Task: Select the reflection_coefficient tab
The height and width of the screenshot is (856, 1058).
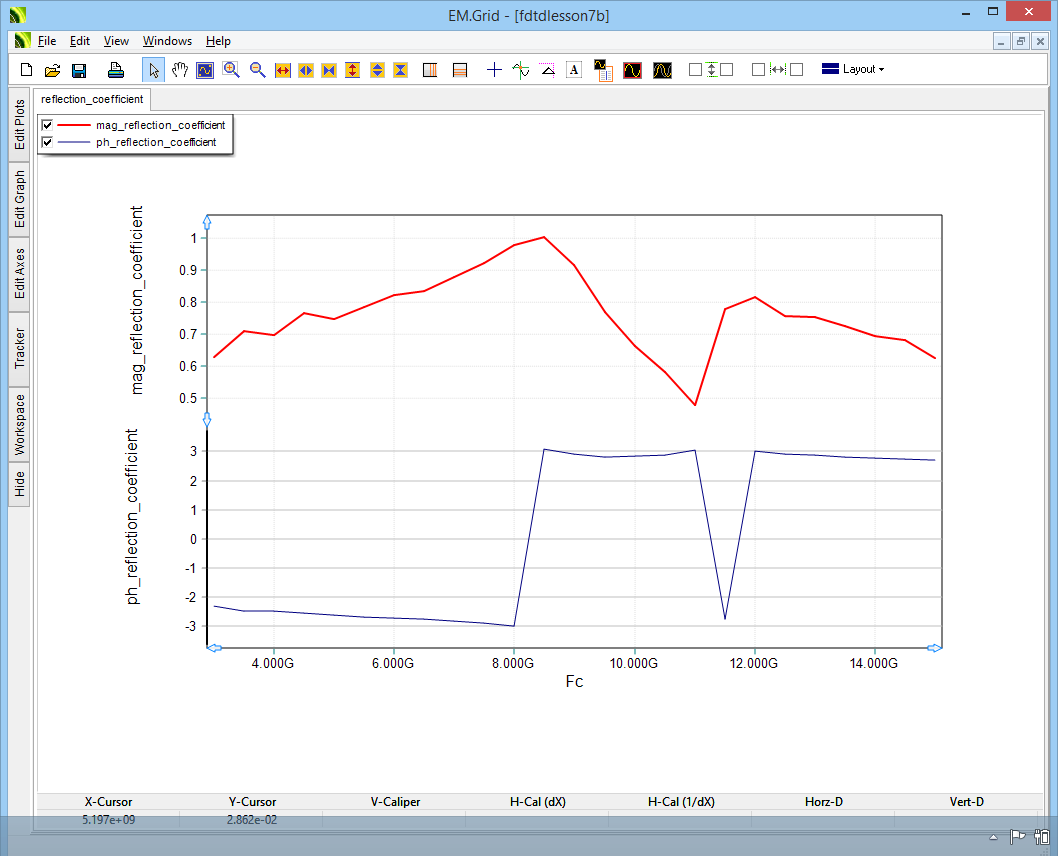Action: tap(93, 99)
